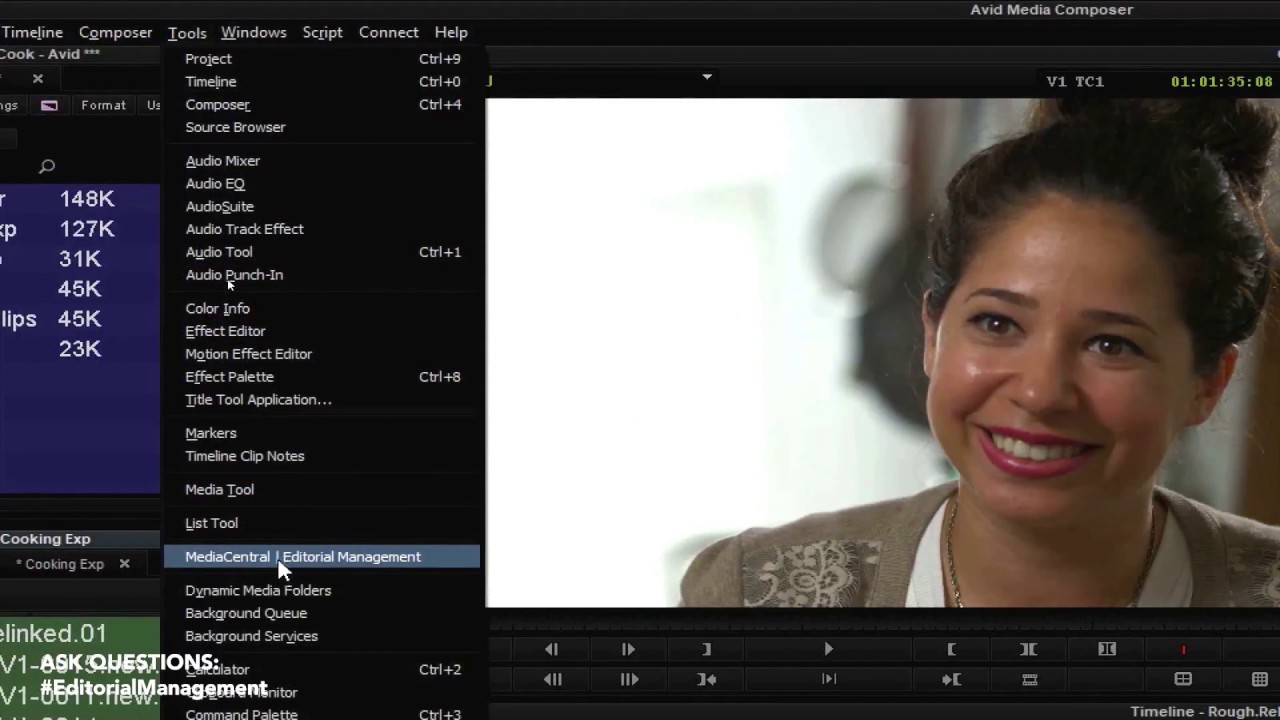The width and height of the screenshot is (1280, 720).
Task: Open the Connect menu
Action: [388, 32]
